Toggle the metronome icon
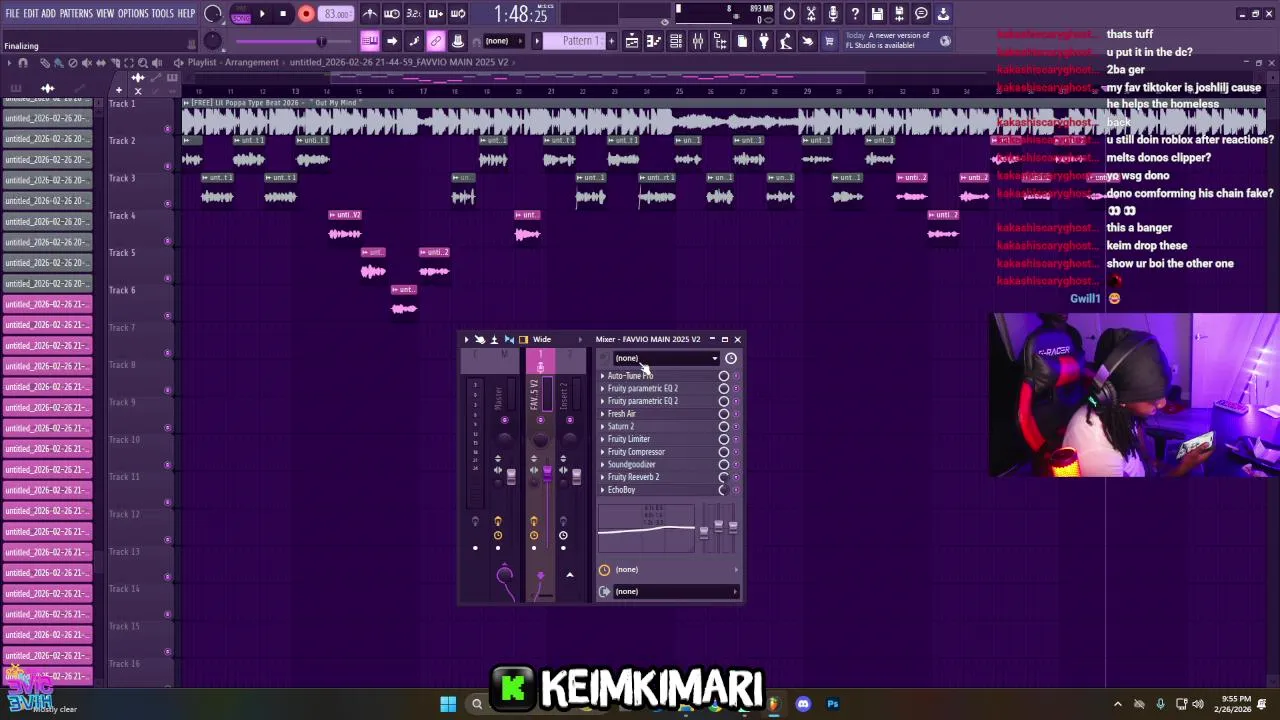Viewport: 1280px width, 720px height. [370, 14]
